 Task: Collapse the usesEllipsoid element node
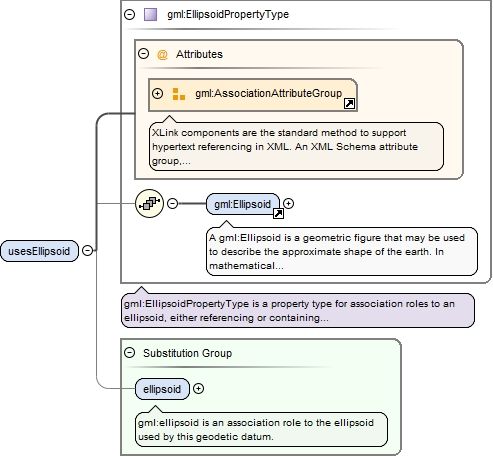(x=87, y=250)
